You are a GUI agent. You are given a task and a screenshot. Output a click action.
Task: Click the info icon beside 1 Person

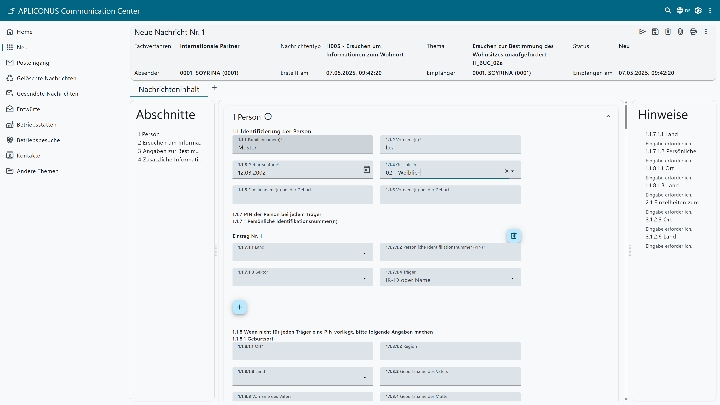(x=268, y=117)
